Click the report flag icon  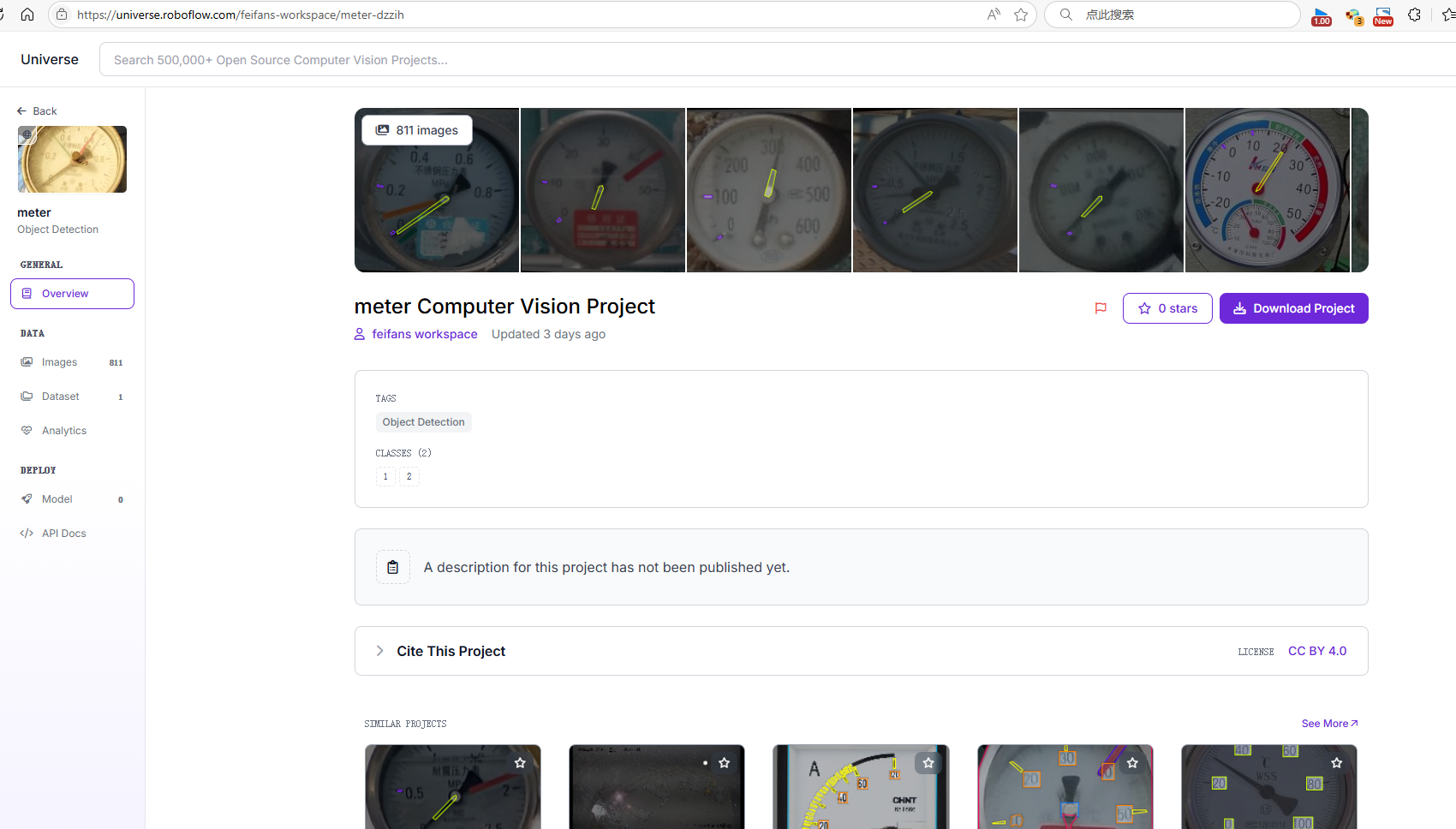click(x=1101, y=308)
